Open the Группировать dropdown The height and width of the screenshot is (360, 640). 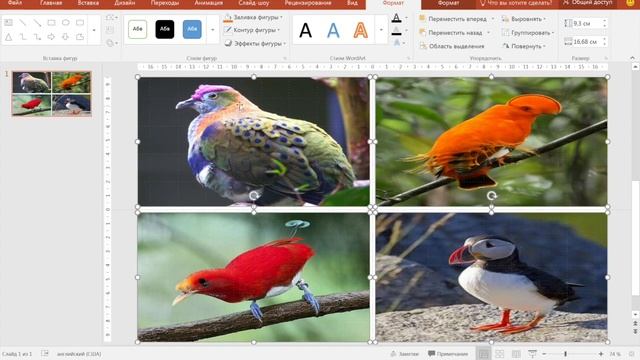click(x=528, y=33)
